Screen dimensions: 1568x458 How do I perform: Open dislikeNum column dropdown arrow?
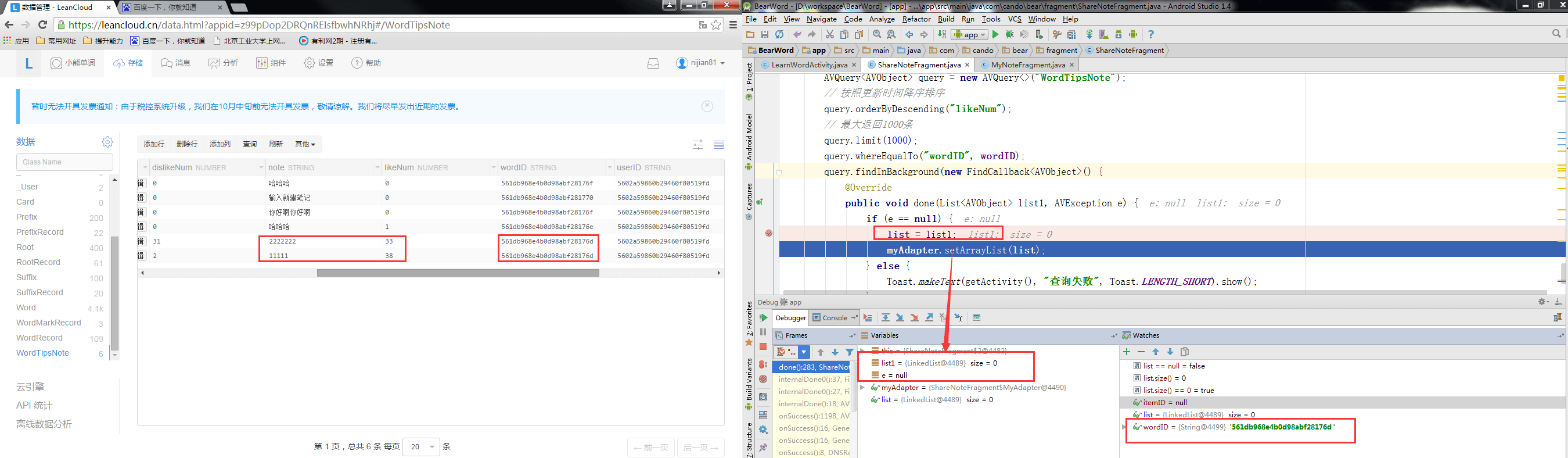pos(261,167)
